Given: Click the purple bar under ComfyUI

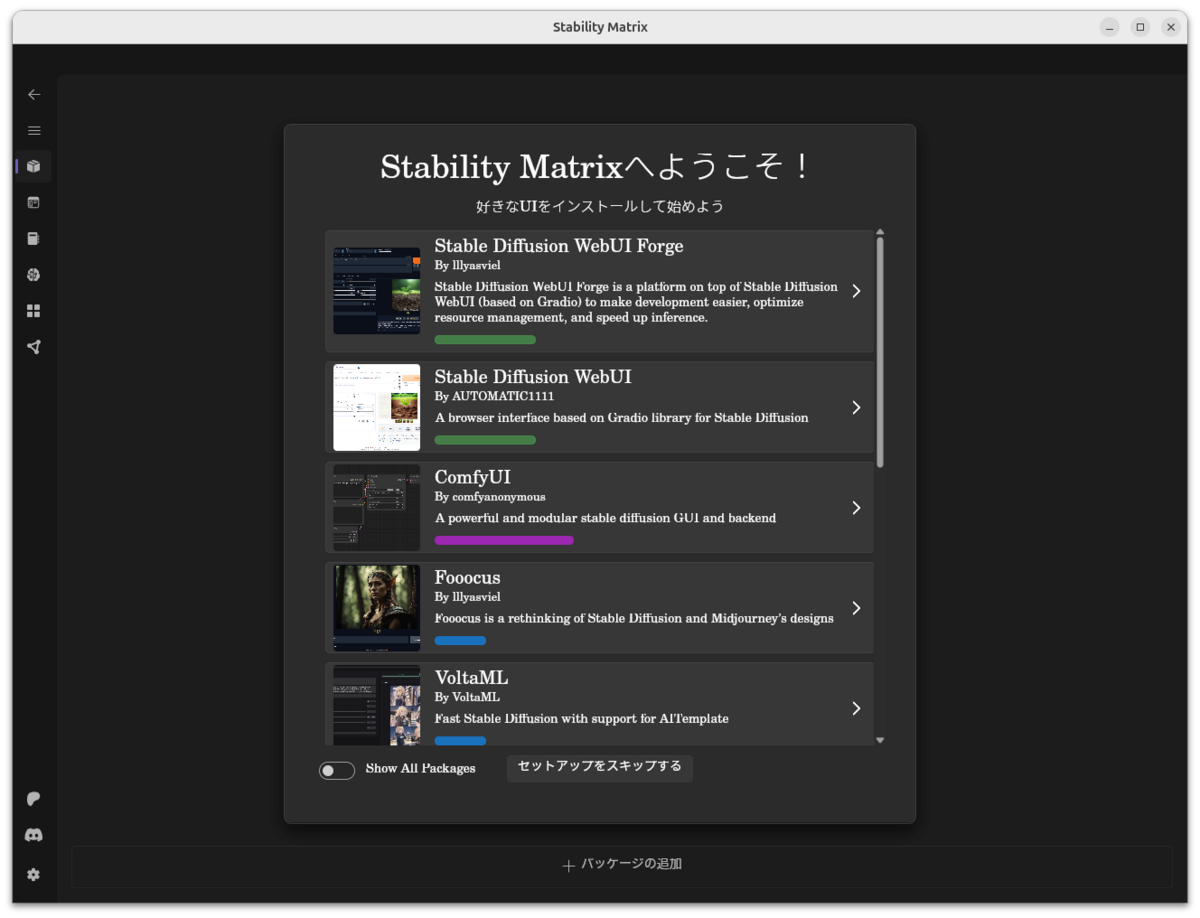Looking at the screenshot, I should 504,540.
